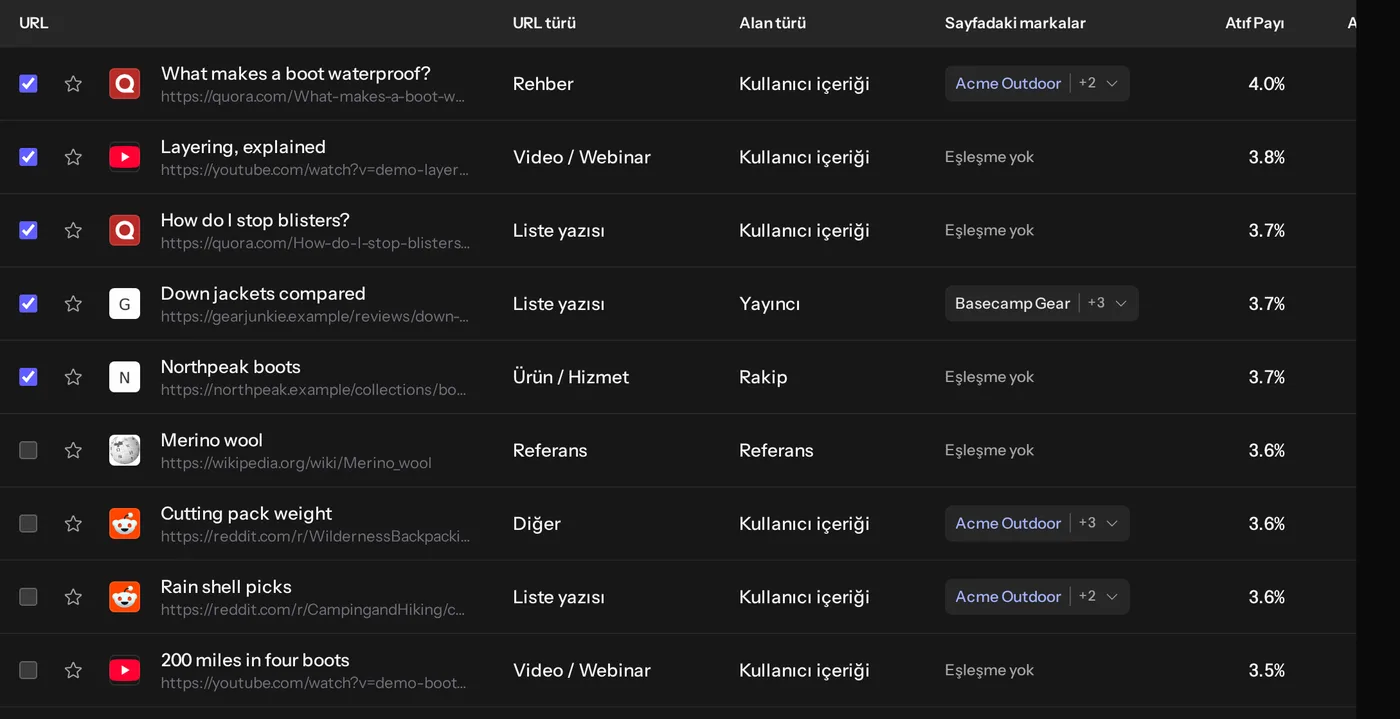Viewport: 1400px width, 719px height.
Task: Star the 'Layering, explained' row
Action: click(73, 157)
